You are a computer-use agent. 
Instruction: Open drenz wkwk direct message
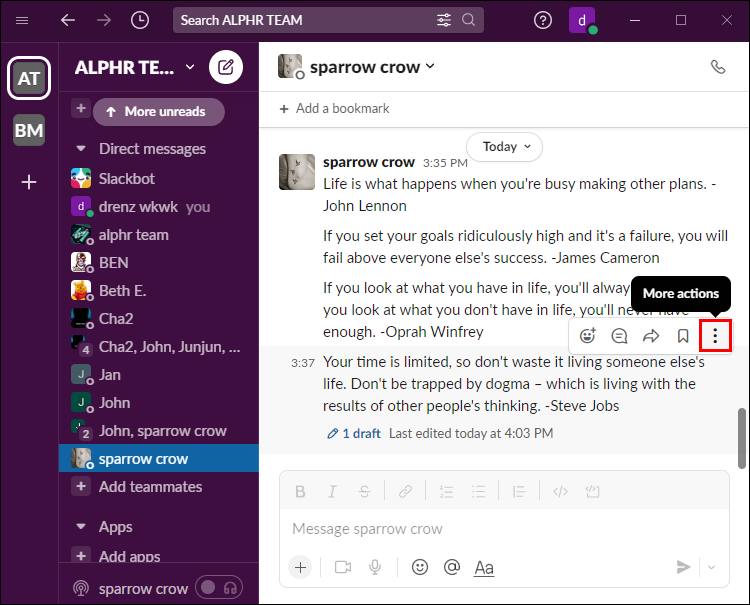(159, 207)
